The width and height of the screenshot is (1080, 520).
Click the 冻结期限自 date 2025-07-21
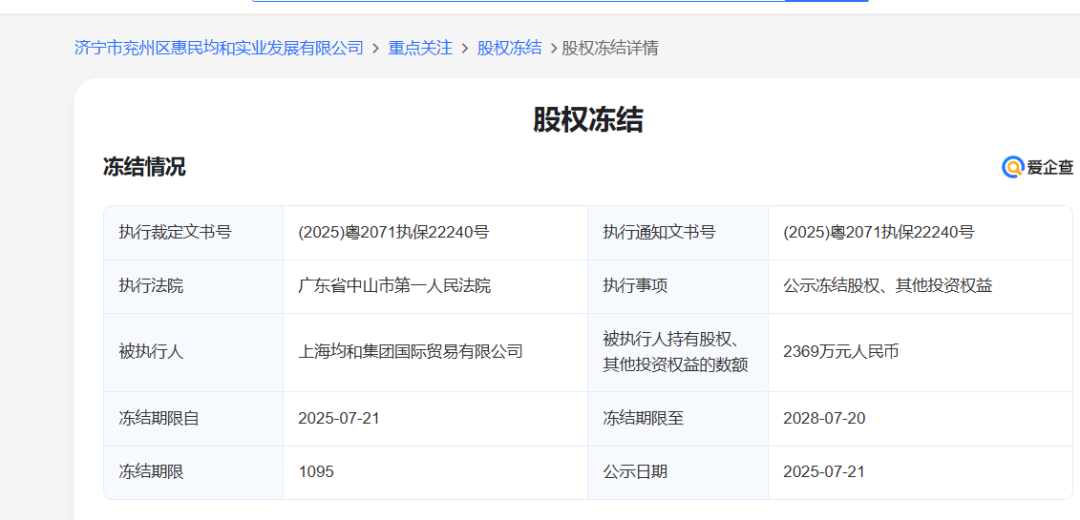pos(339,418)
